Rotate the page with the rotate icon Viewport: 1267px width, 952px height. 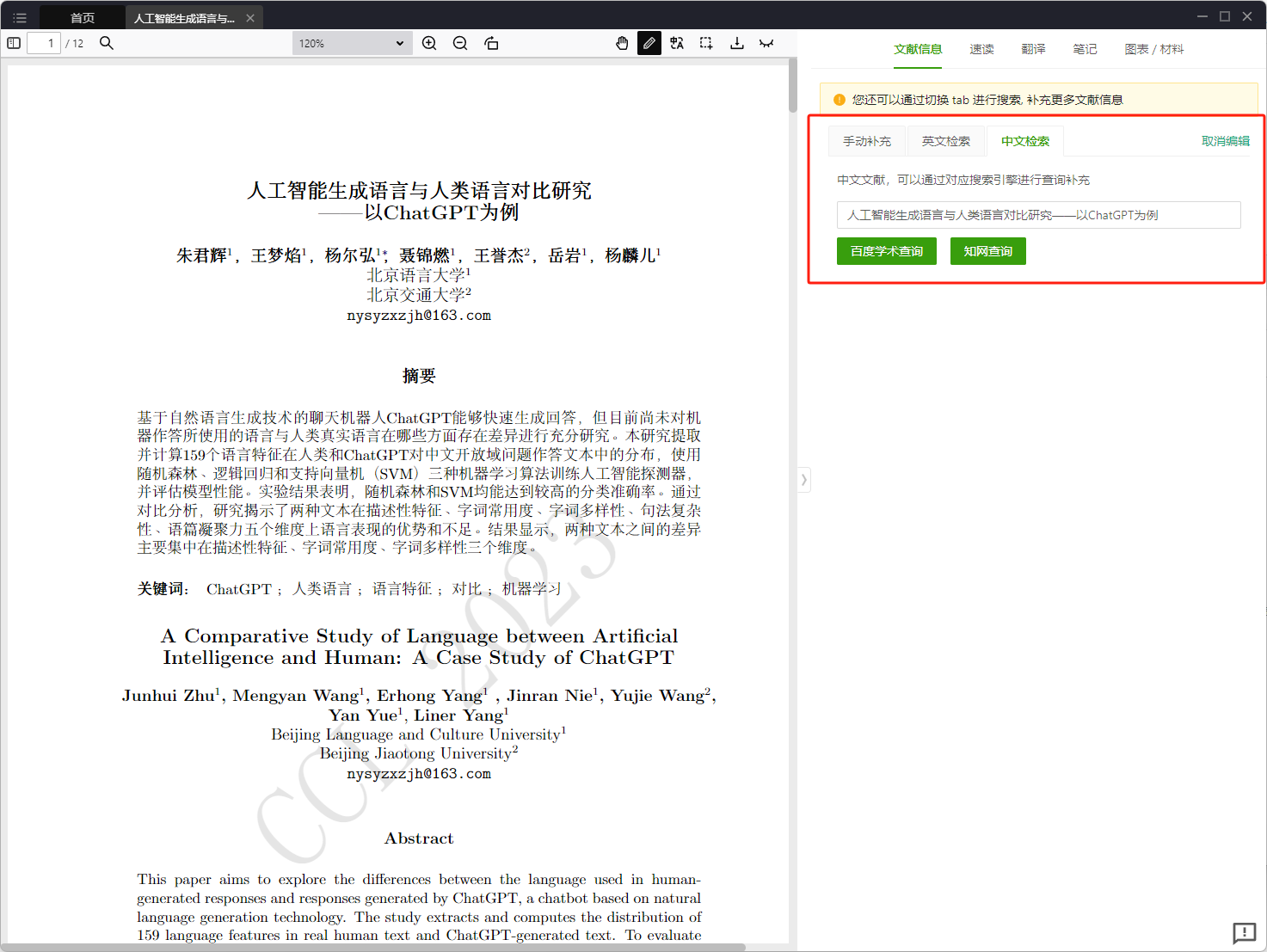491,43
